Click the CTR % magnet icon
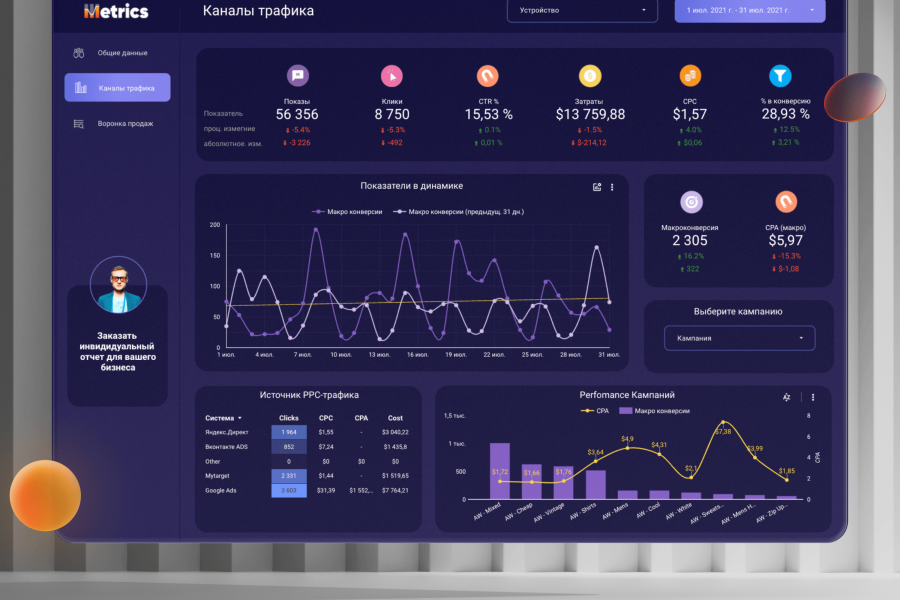The height and width of the screenshot is (600, 900). pos(488,76)
